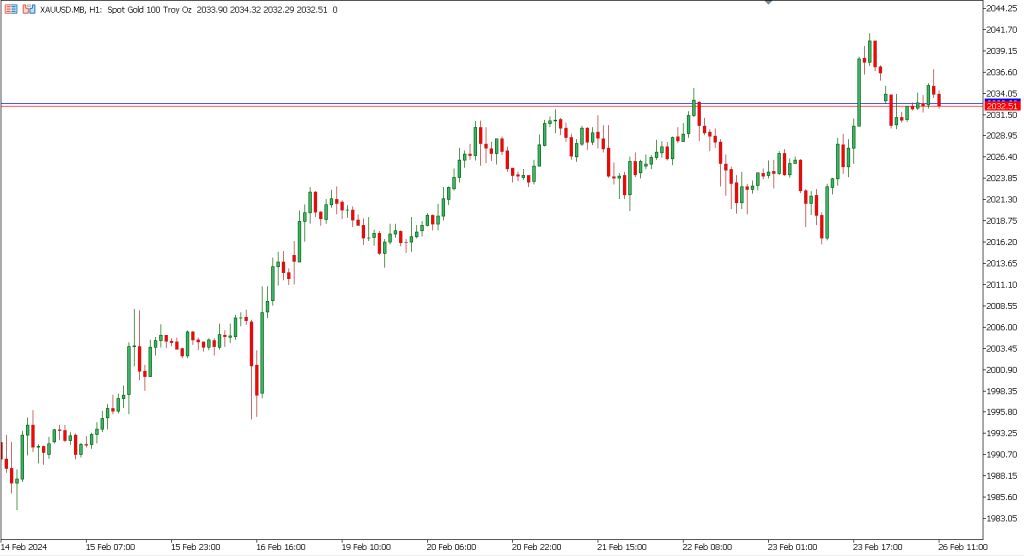Click the 1995.80 price scale label
Image resolution: width=1024 pixels, height=556 pixels.
point(1002,412)
